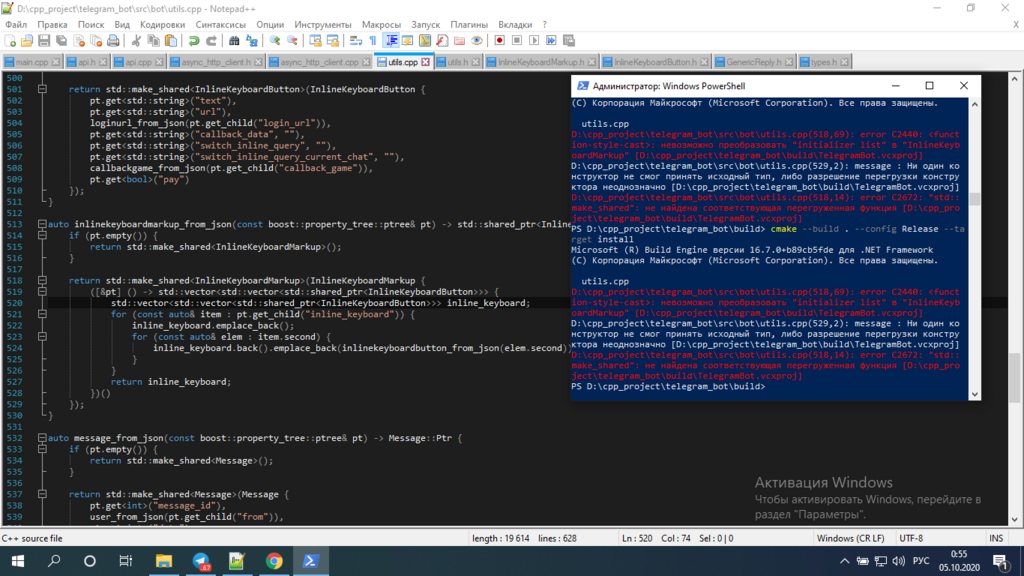Click Synchronize vertical scrolling icon
The width and height of the screenshot is (1024, 576).
point(315,40)
